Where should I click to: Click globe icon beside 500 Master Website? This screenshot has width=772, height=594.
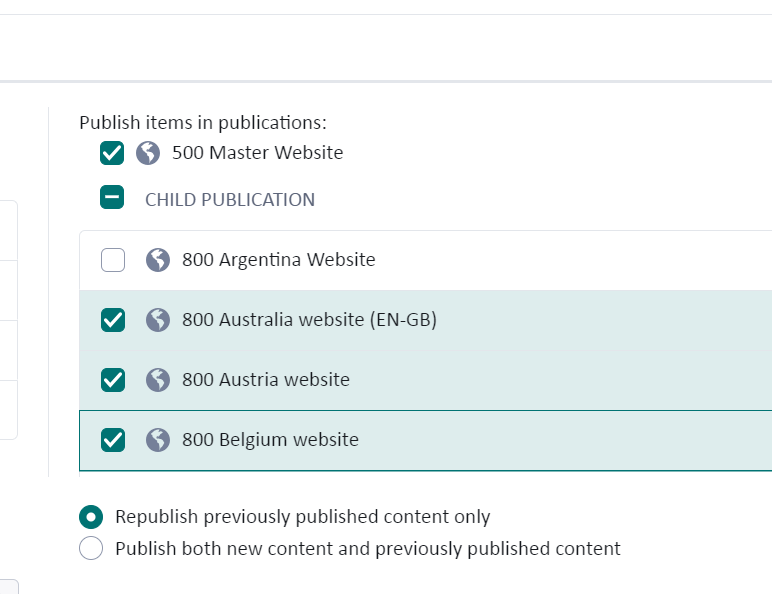coord(148,153)
